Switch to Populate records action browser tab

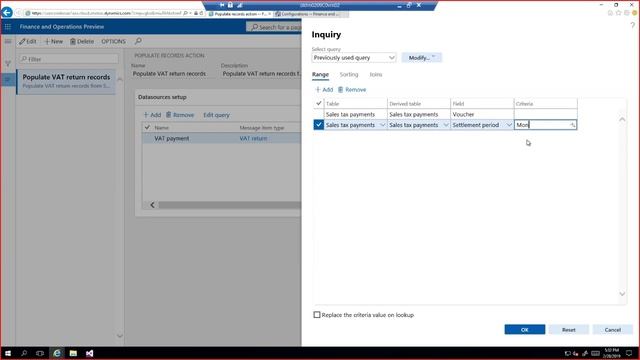[240, 14]
